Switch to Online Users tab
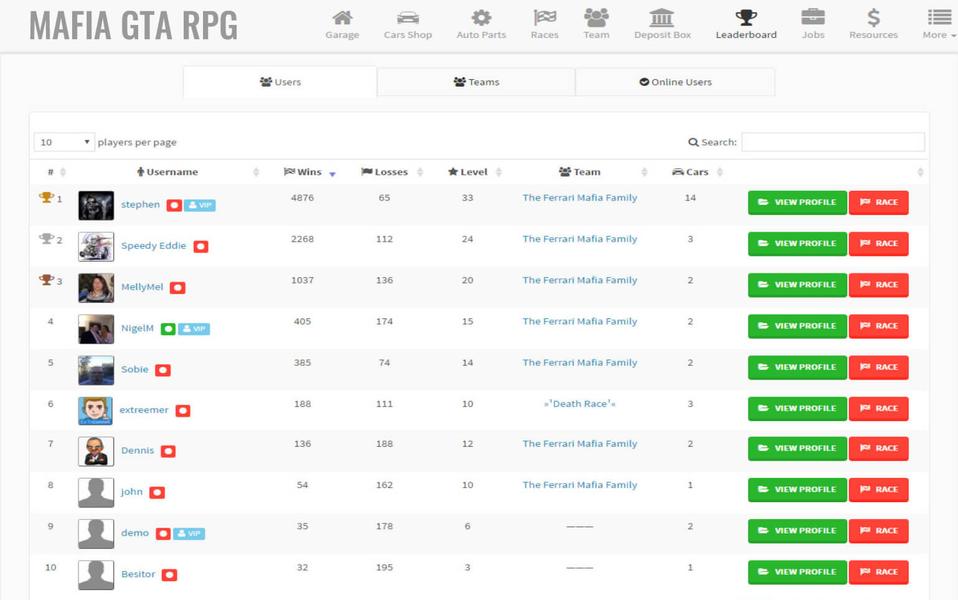 tap(675, 82)
